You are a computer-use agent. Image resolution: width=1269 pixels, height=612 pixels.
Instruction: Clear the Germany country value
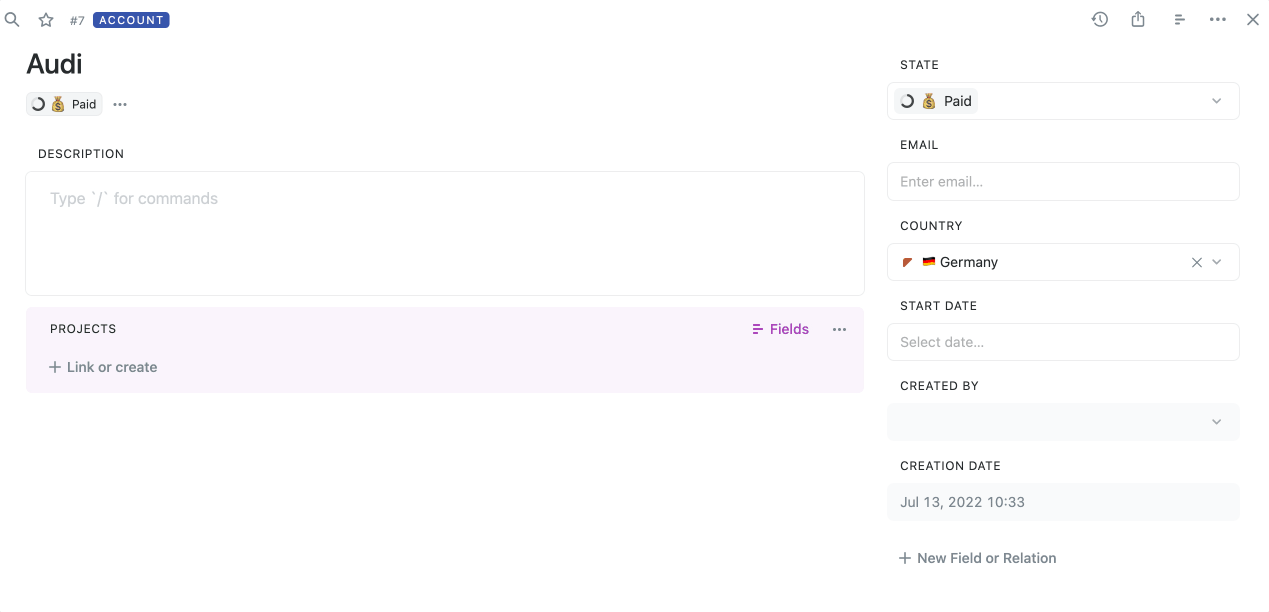coord(1196,262)
